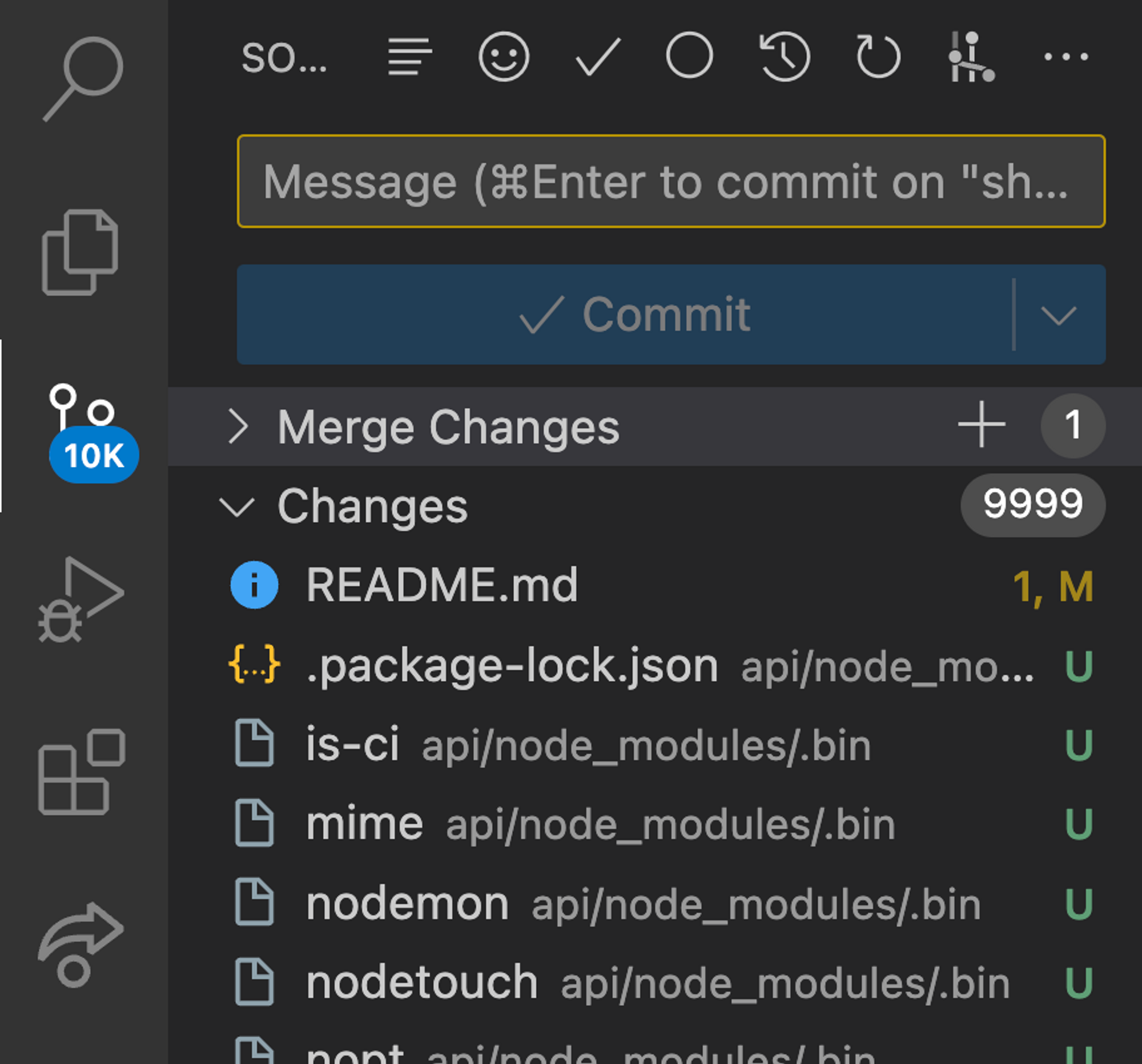1142x1064 pixels.
Task: Click the checkmark commit icon in the toolbar
Action: tap(597, 57)
